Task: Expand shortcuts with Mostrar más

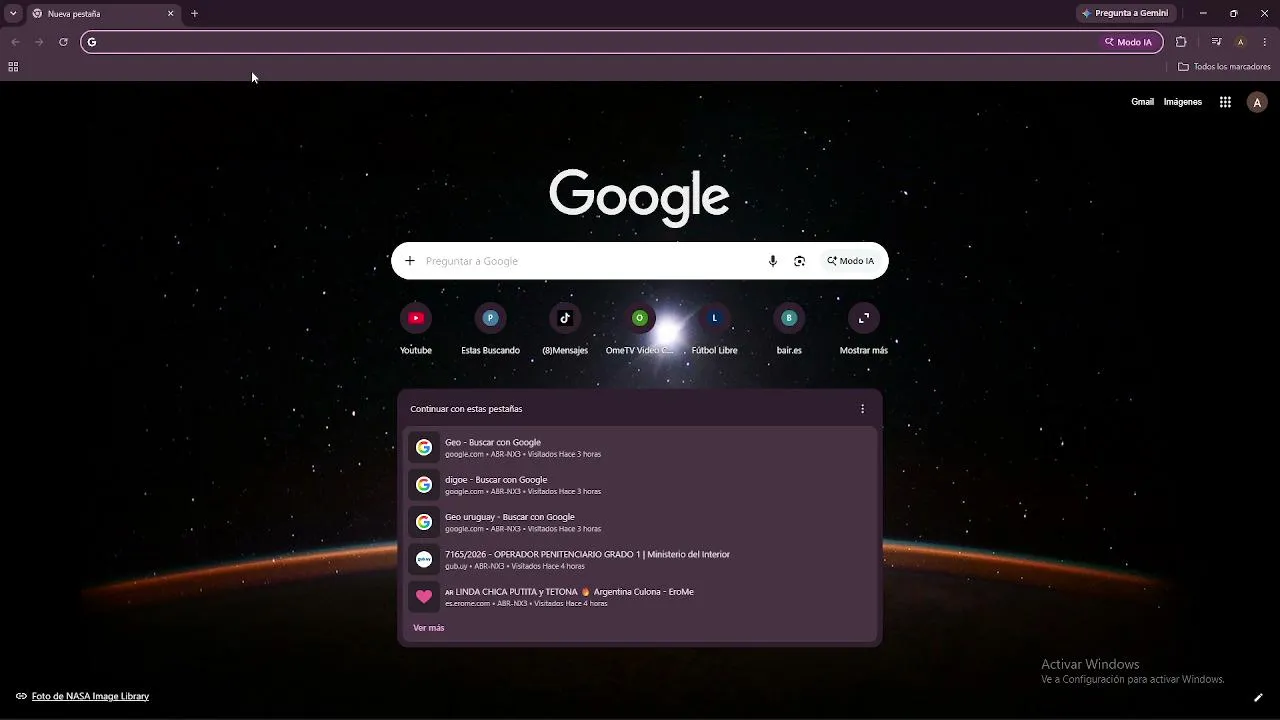Action: pyautogui.click(x=864, y=329)
